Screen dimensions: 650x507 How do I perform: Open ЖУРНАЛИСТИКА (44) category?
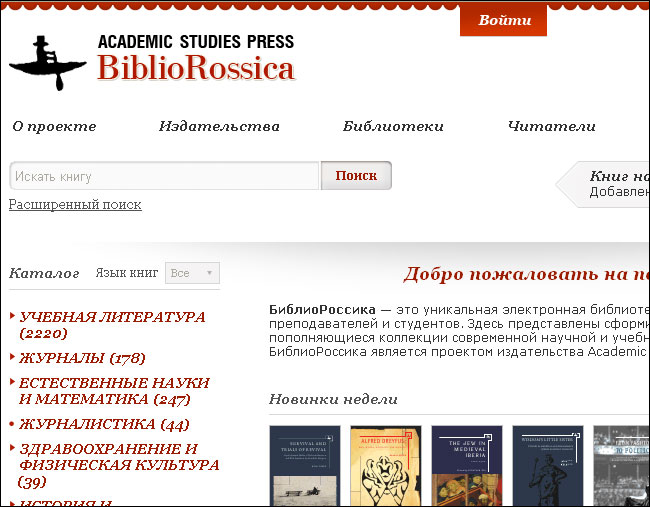pos(104,424)
